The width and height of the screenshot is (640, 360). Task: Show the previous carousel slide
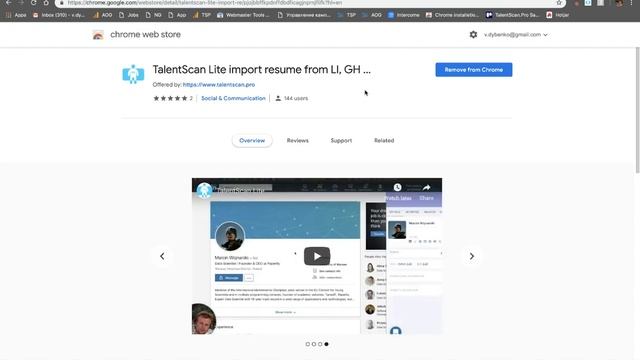pyautogui.click(x=162, y=256)
